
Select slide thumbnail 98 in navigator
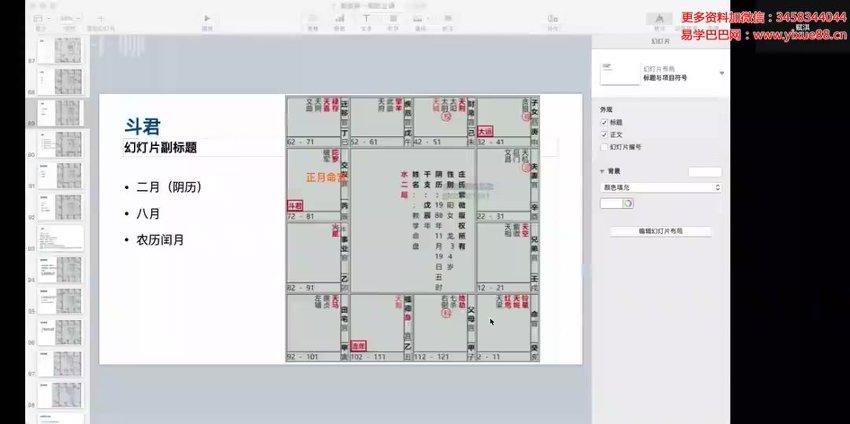click(x=60, y=395)
